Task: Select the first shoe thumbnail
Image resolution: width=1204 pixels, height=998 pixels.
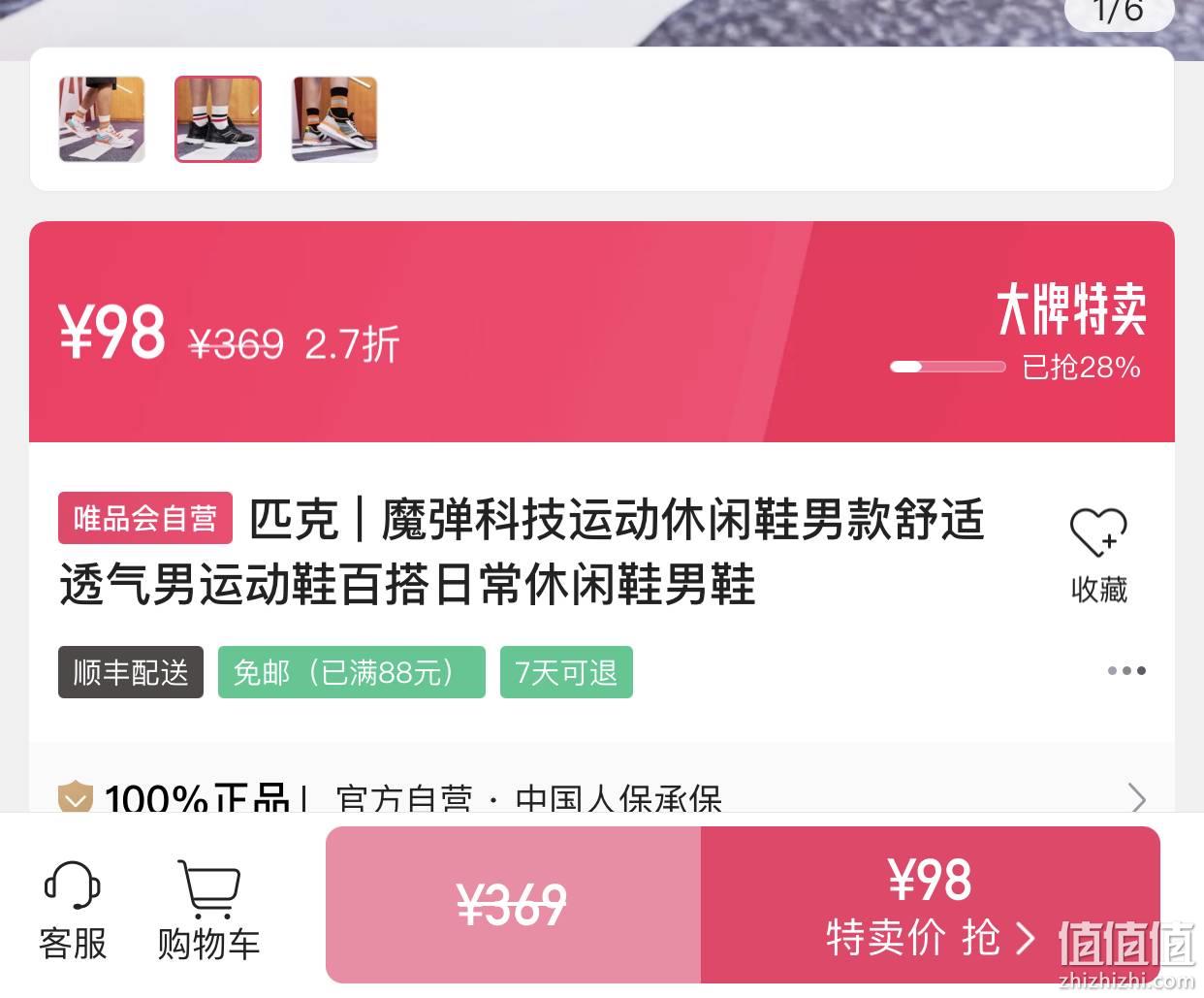Action: tap(102, 119)
